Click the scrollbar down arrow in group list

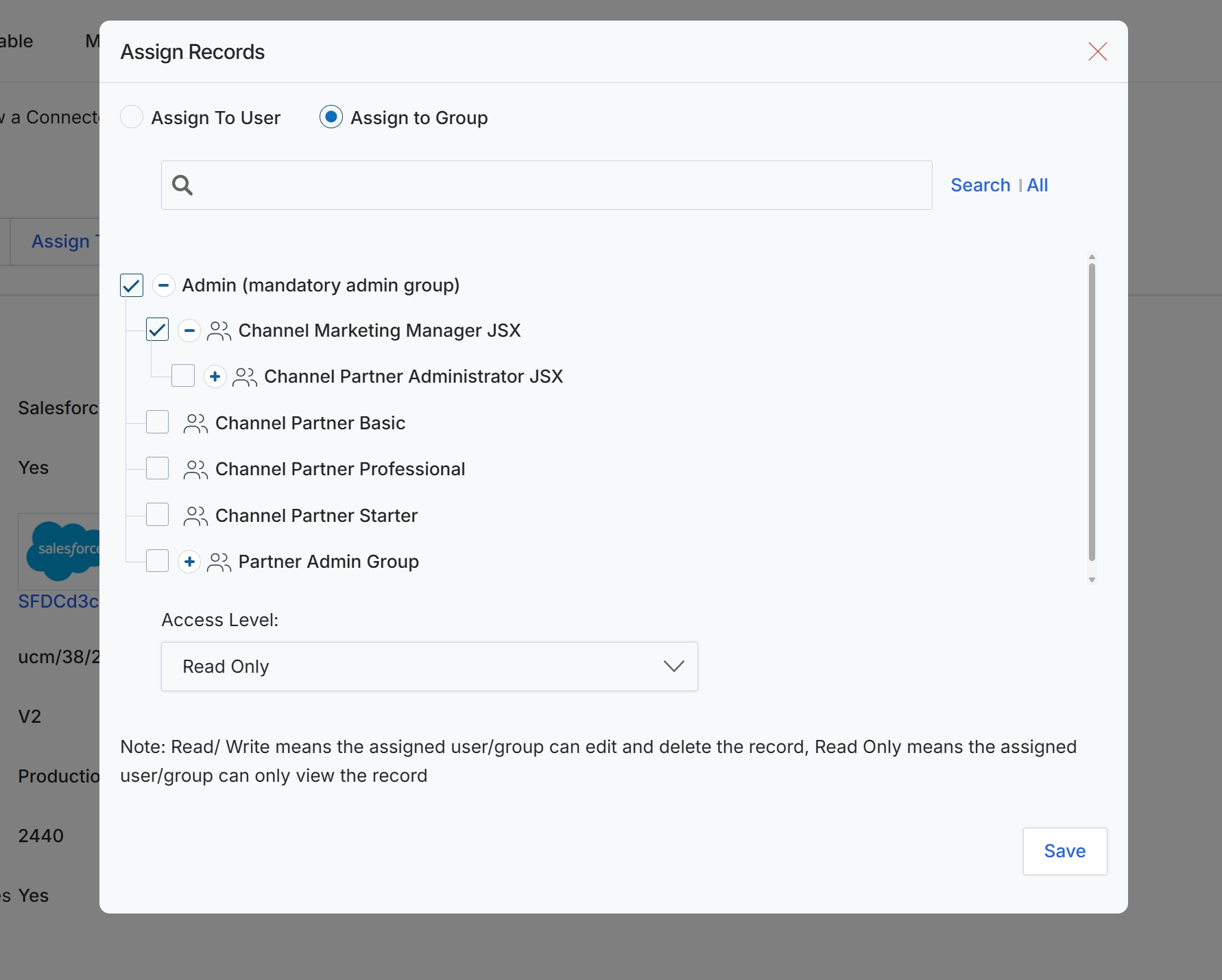pos(1092,580)
